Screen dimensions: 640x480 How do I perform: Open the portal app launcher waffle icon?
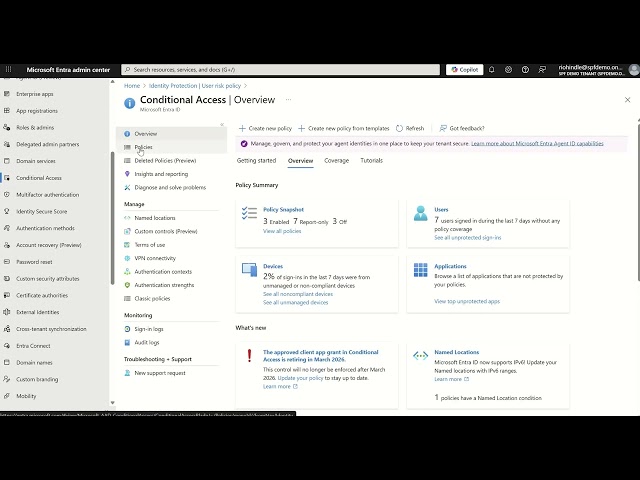(x=8, y=69)
